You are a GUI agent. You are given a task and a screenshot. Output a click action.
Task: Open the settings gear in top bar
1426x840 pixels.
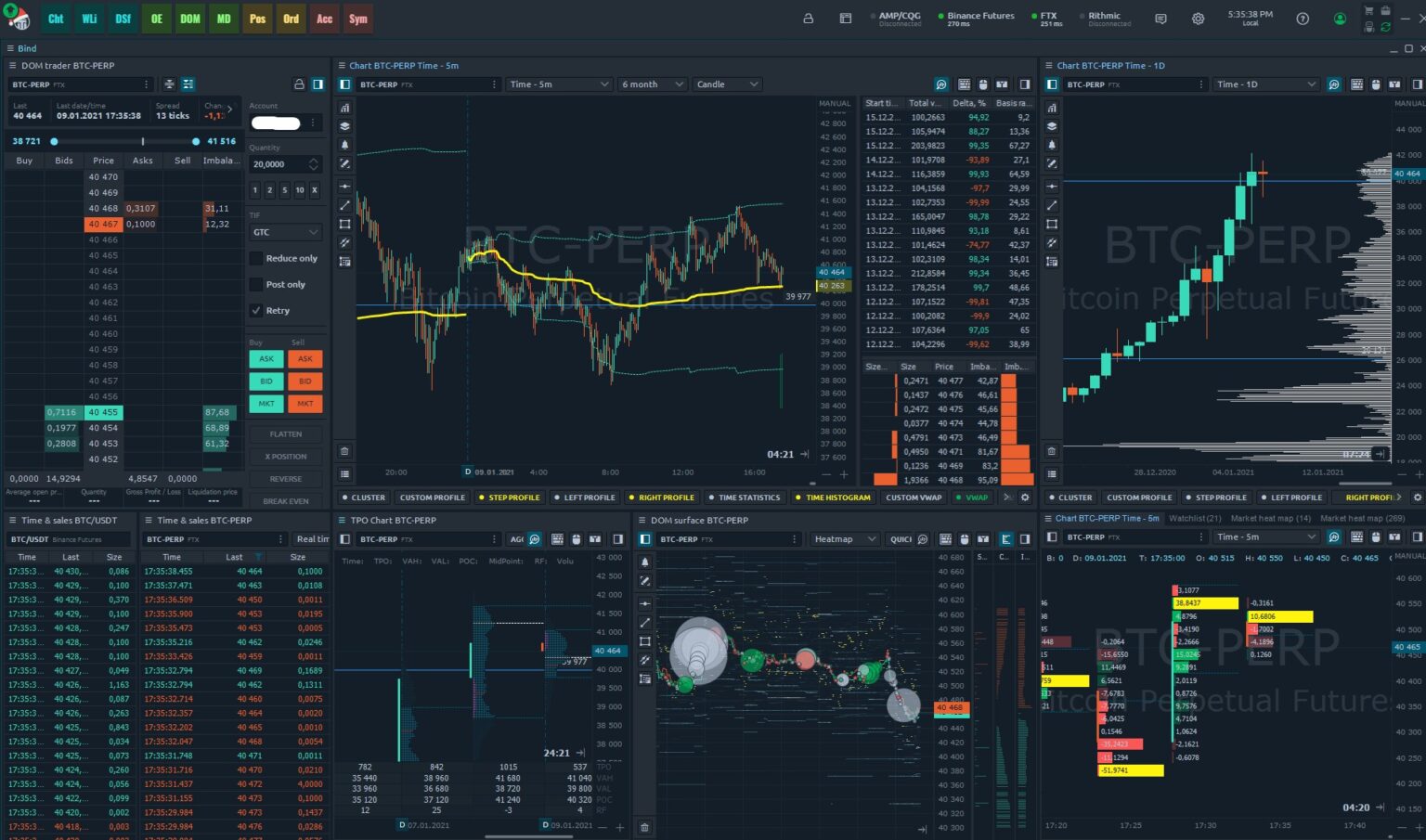point(1198,19)
